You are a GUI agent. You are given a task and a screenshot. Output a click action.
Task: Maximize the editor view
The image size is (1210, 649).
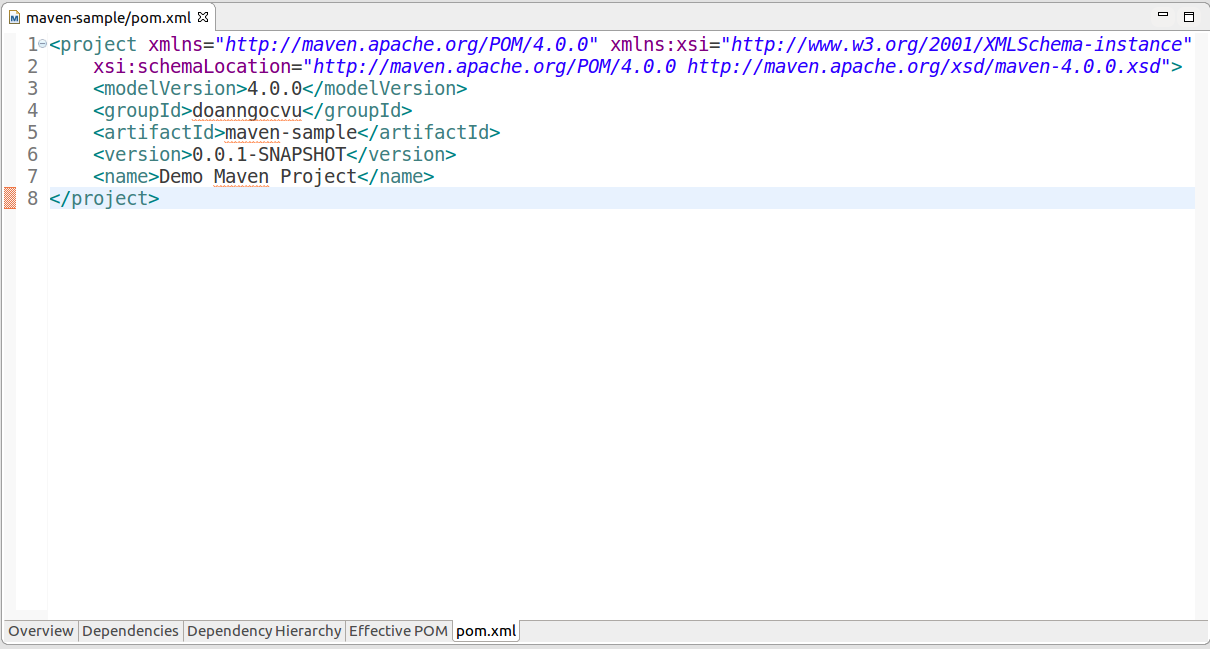(x=1189, y=17)
